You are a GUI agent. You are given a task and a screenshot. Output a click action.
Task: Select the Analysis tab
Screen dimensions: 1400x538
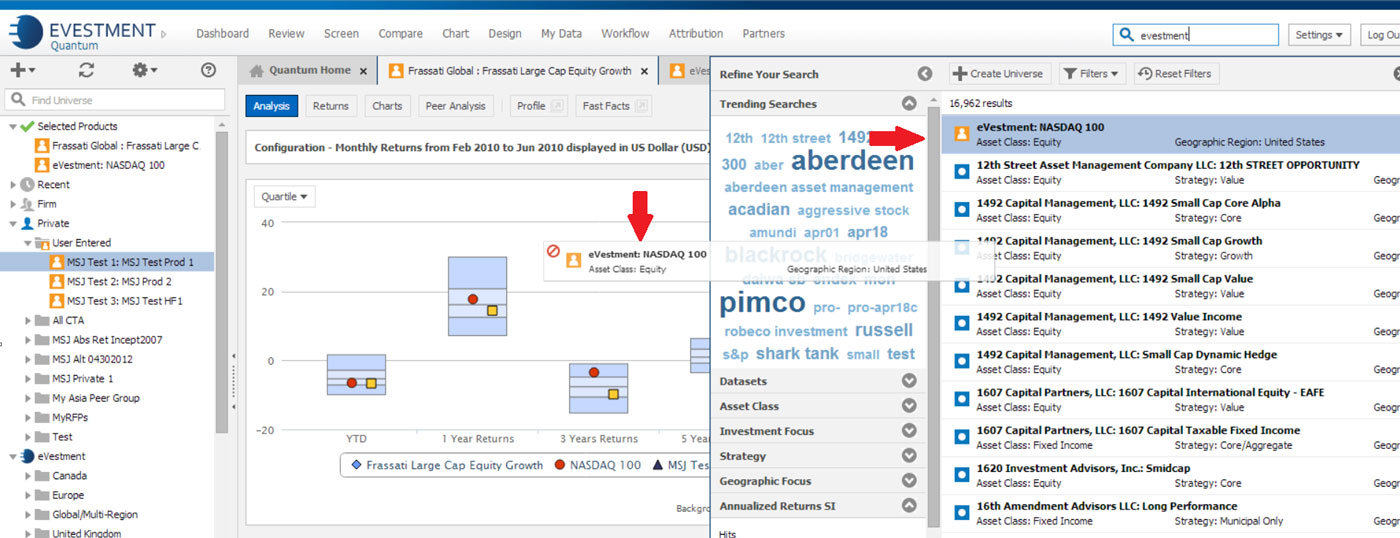coord(271,106)
